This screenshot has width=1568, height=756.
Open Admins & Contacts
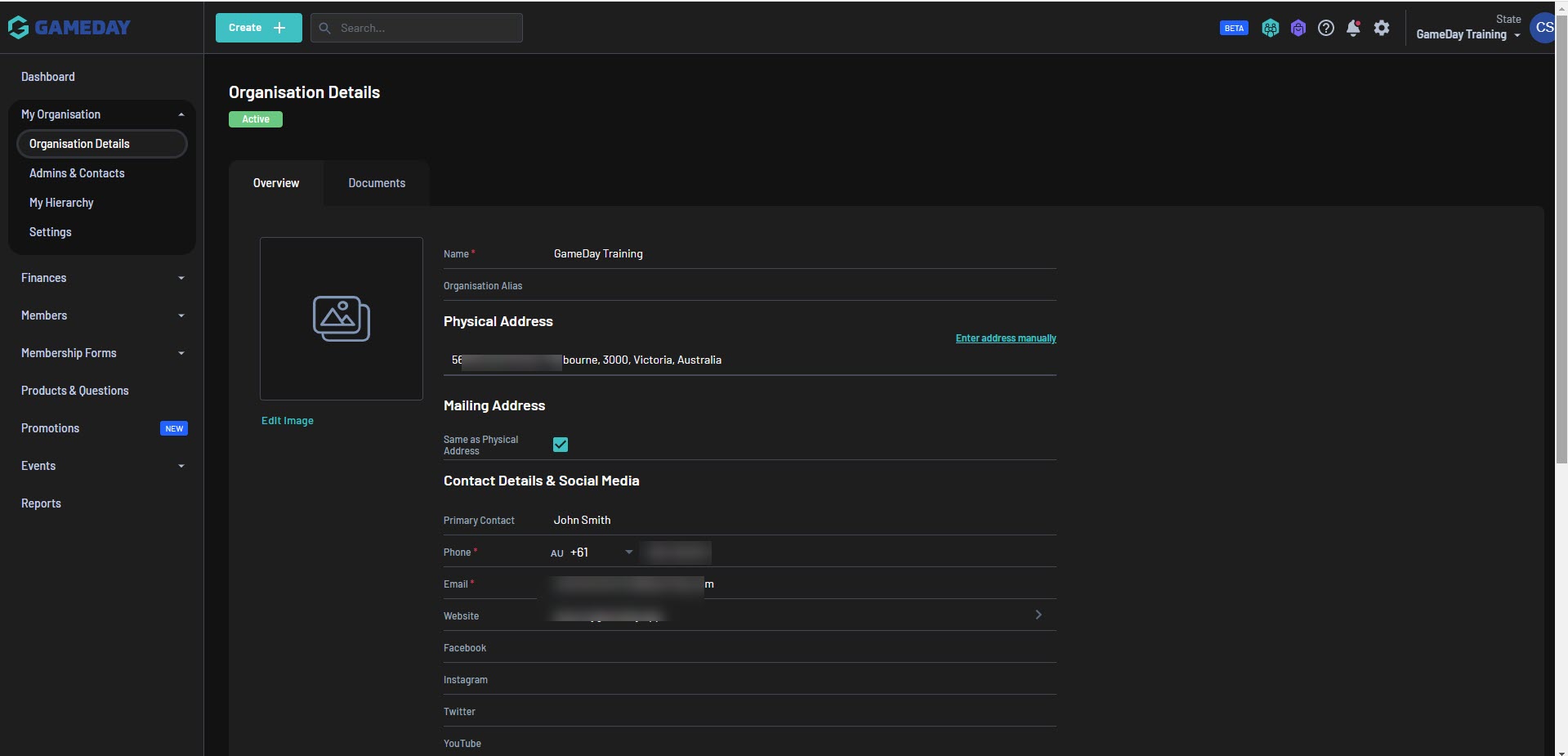(77, 173)
